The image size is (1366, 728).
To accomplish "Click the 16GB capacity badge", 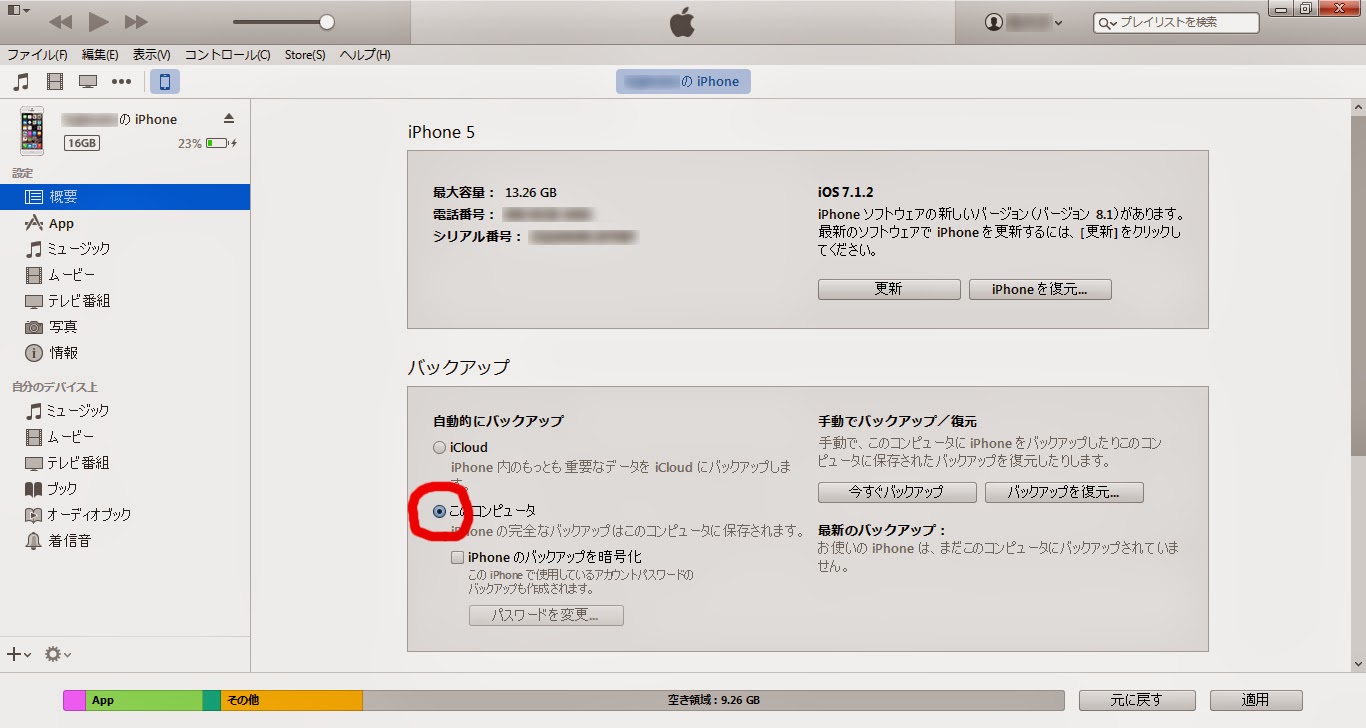I will [82, 143].
